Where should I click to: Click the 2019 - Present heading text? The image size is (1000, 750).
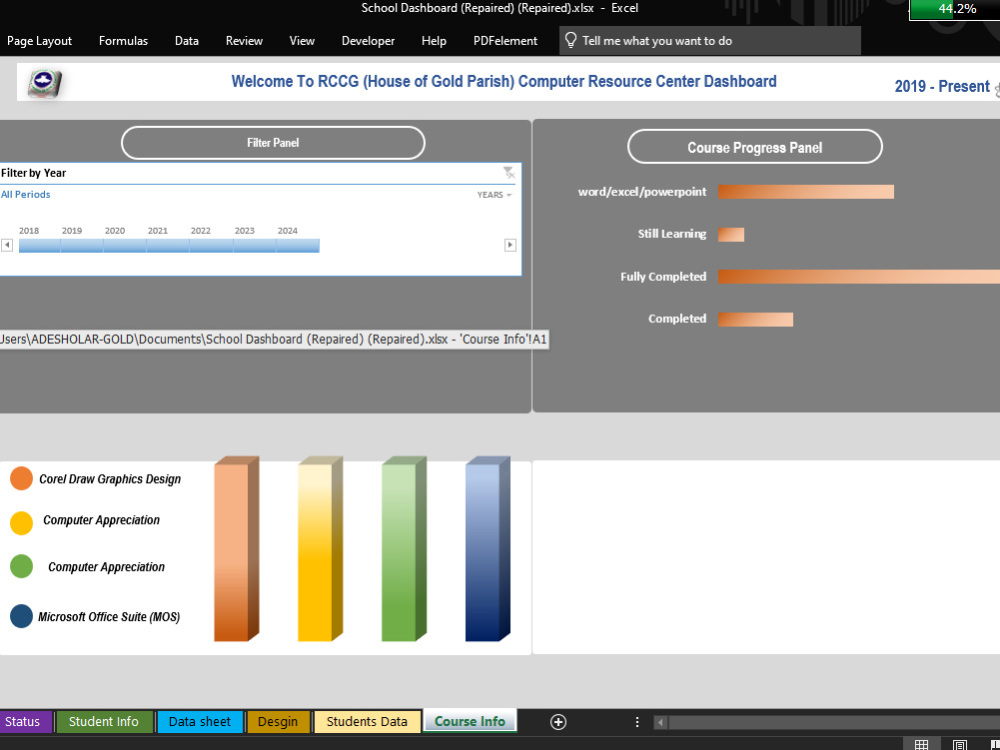[x=942, y=86]
